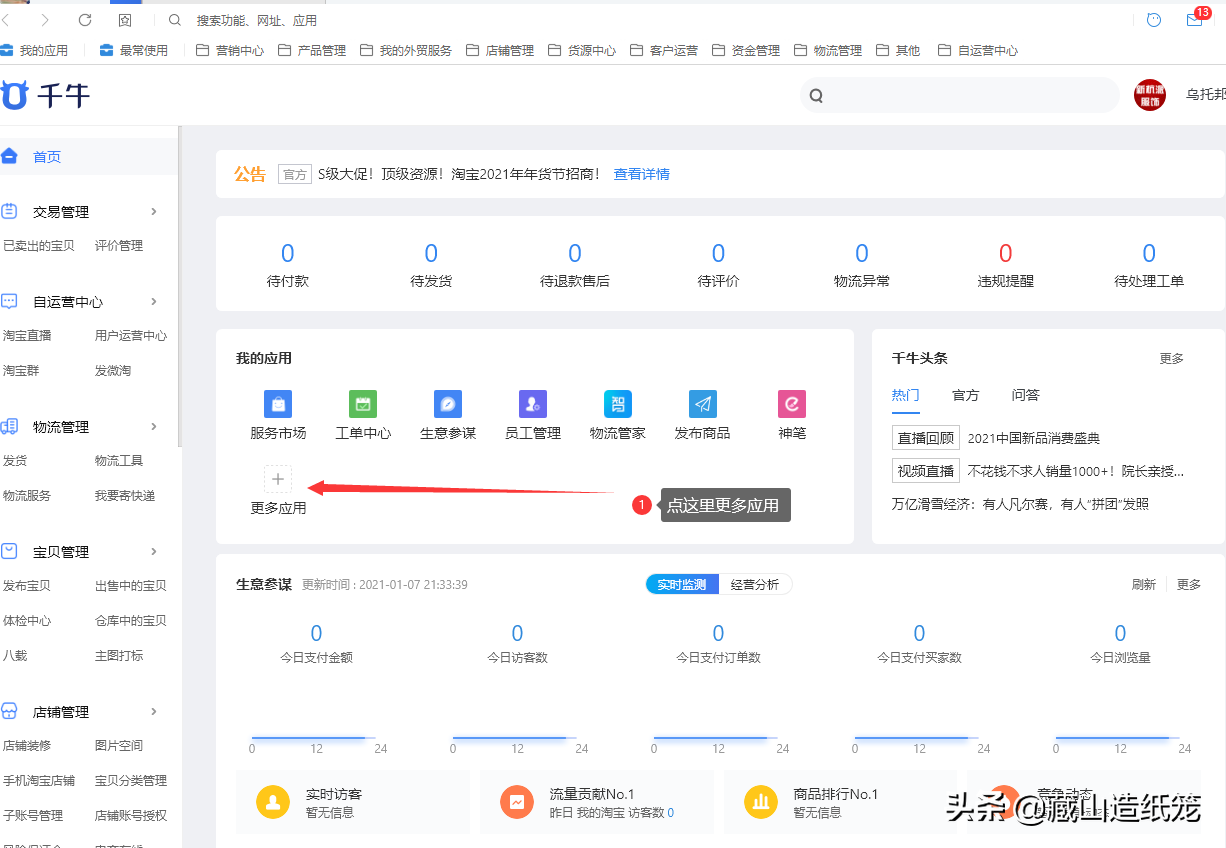This screenshot has width=1226, height=848.
Task: Click the 今日支付金额 chart line
Action: click(316, 738)
